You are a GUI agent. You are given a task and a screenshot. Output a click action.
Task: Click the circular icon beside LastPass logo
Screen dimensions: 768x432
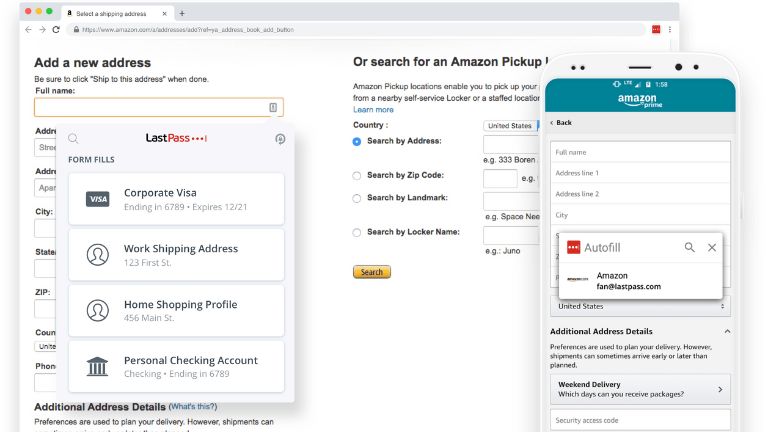click(x=280, y=139)
